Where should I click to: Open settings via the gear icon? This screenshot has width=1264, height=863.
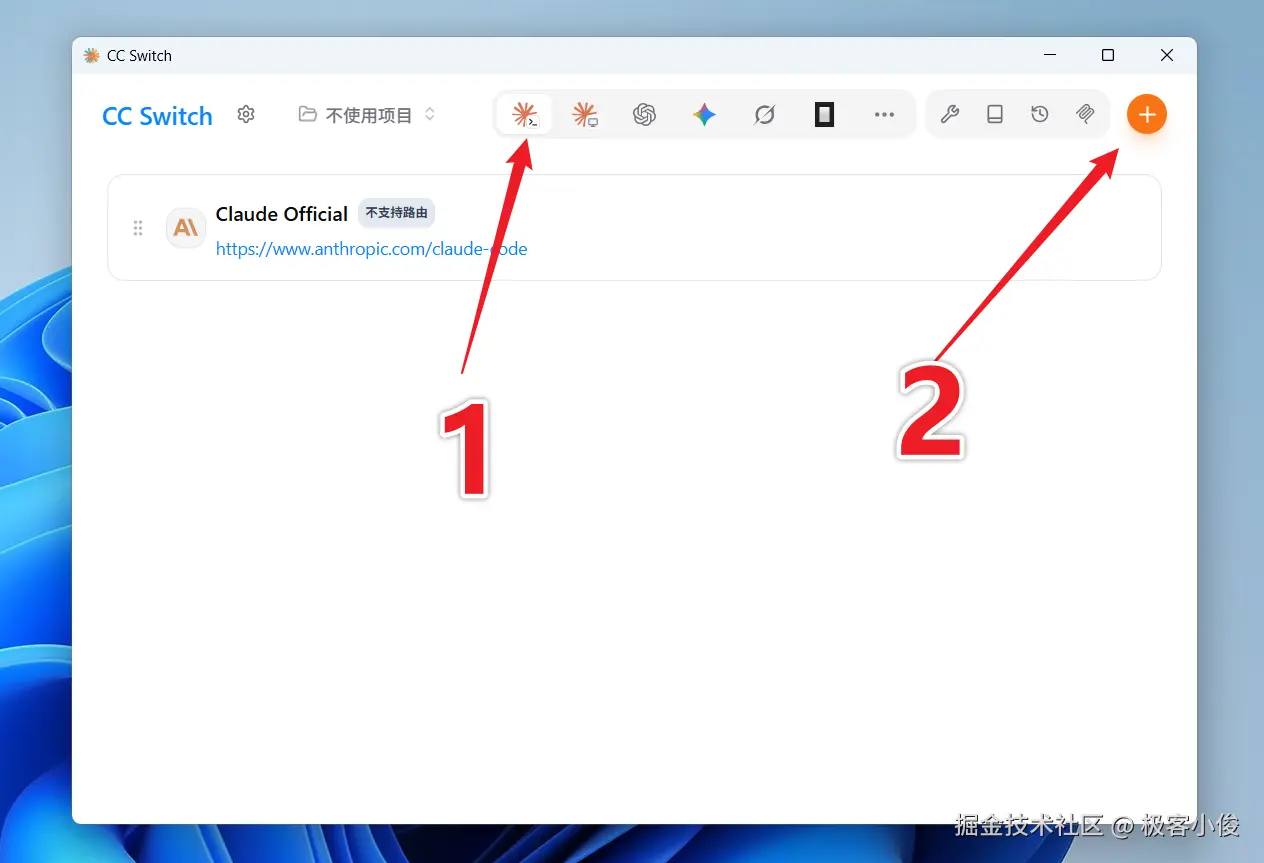point(246,115)
